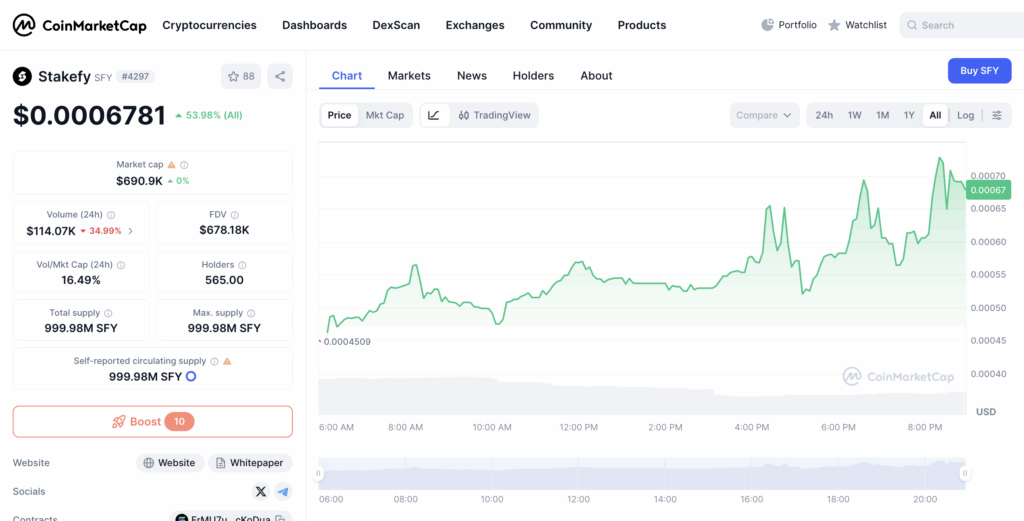
Task: Switch to the Markets tab
Action: coord(409,76)
